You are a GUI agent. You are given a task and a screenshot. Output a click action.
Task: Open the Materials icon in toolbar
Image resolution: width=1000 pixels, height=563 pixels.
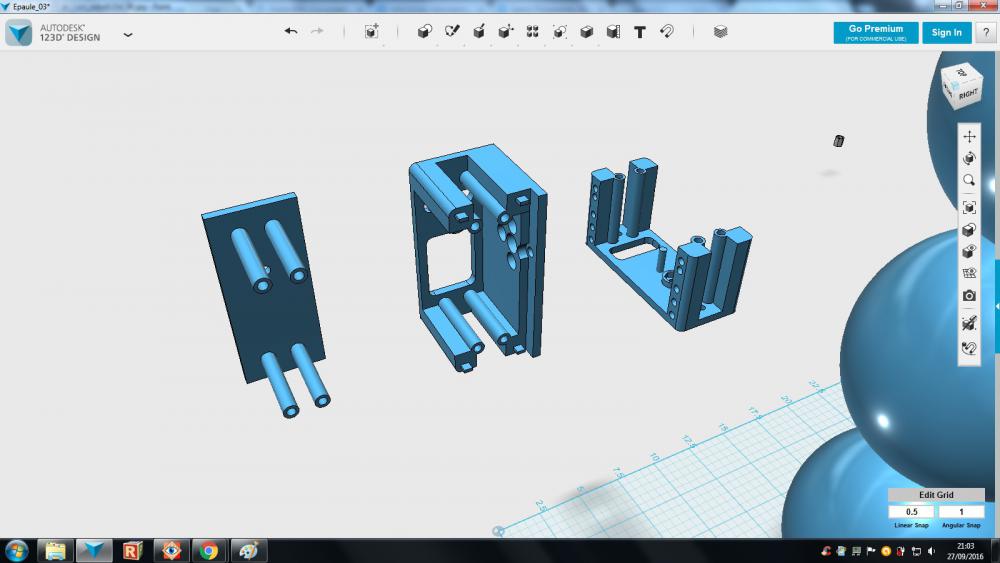coord(721,32)
